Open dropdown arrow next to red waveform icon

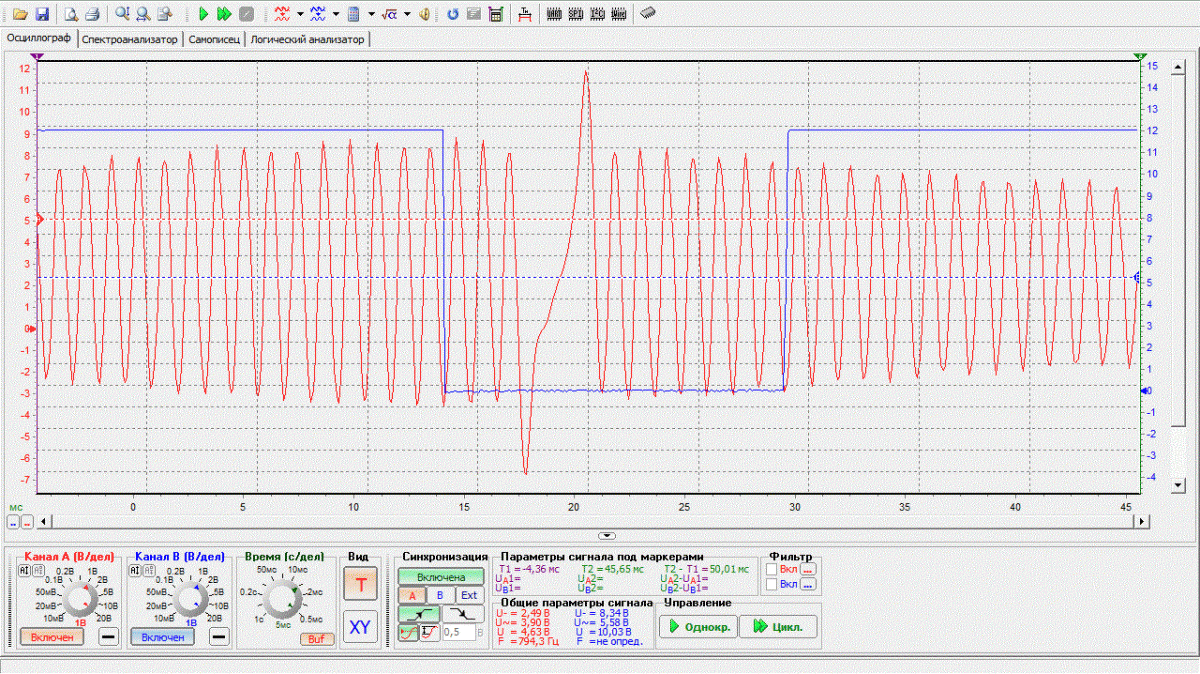point(300,14)
